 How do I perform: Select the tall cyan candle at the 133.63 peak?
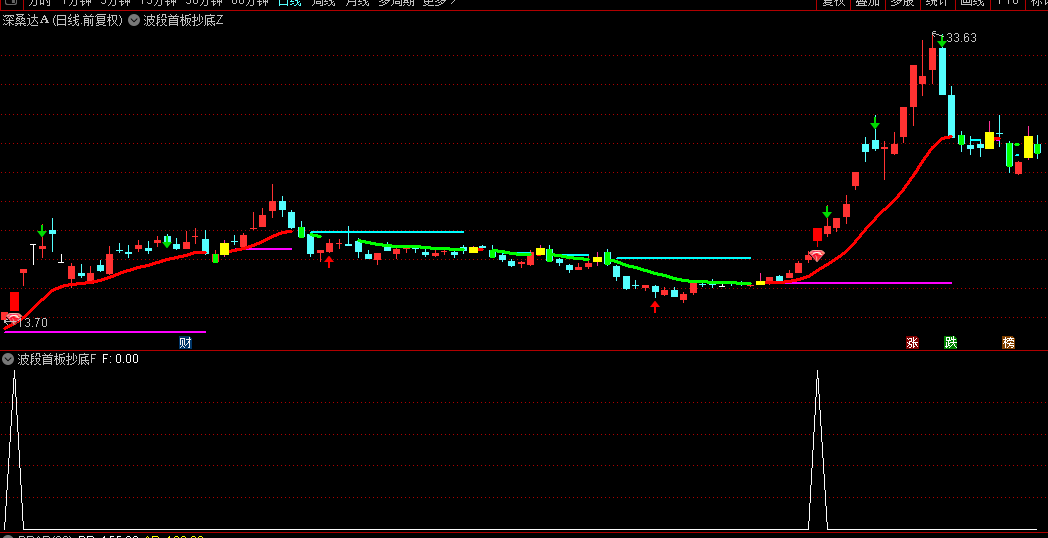pyautogui.click(x=942, y=71)
